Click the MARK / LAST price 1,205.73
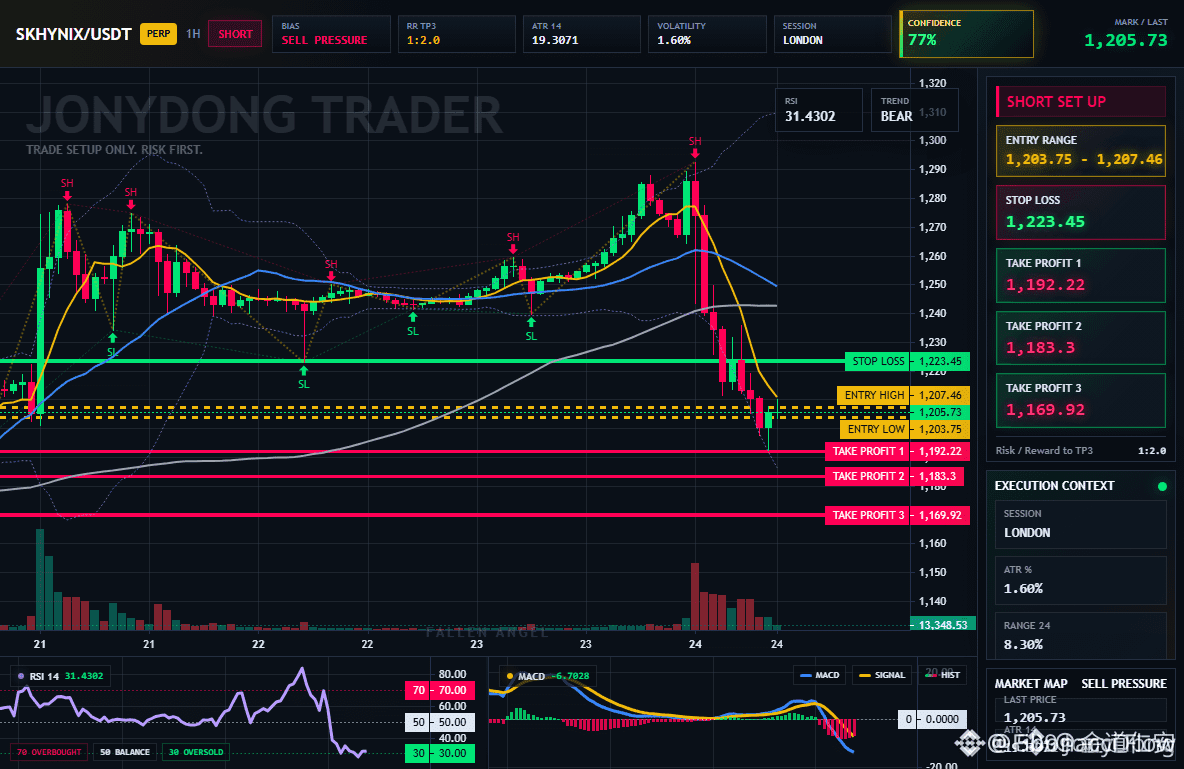 [x=1125, y=41]
